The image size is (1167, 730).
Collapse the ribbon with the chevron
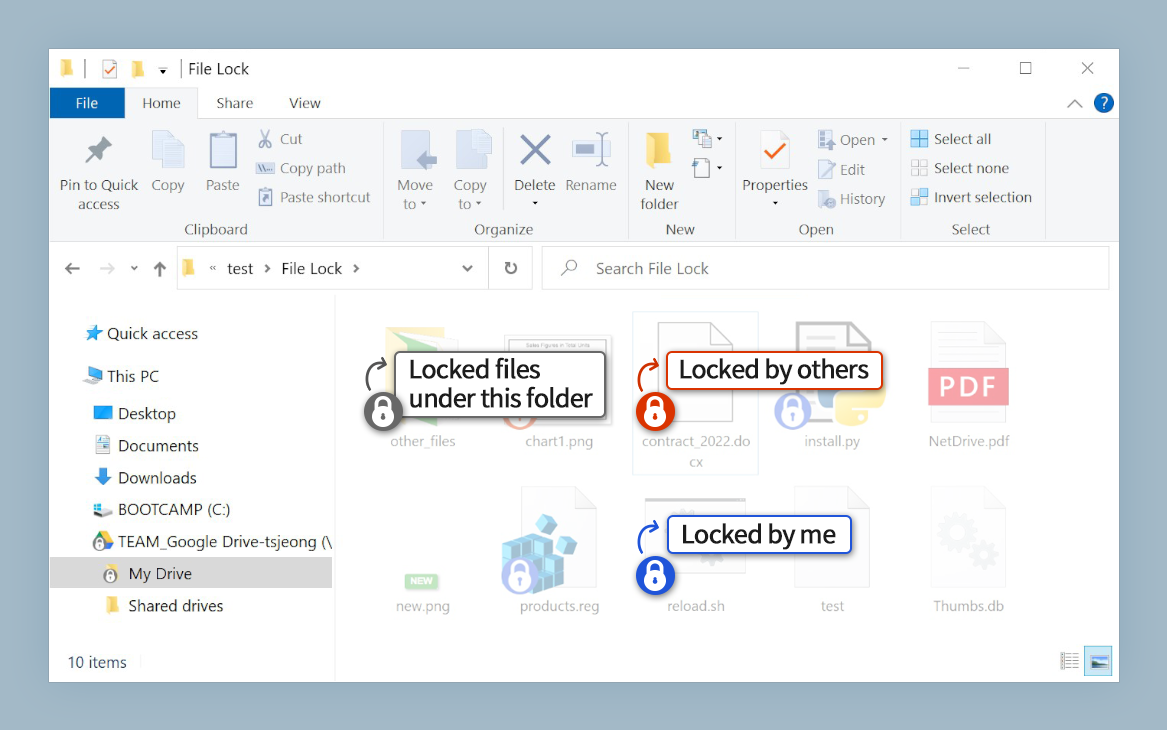click(x=1074, y=103)
